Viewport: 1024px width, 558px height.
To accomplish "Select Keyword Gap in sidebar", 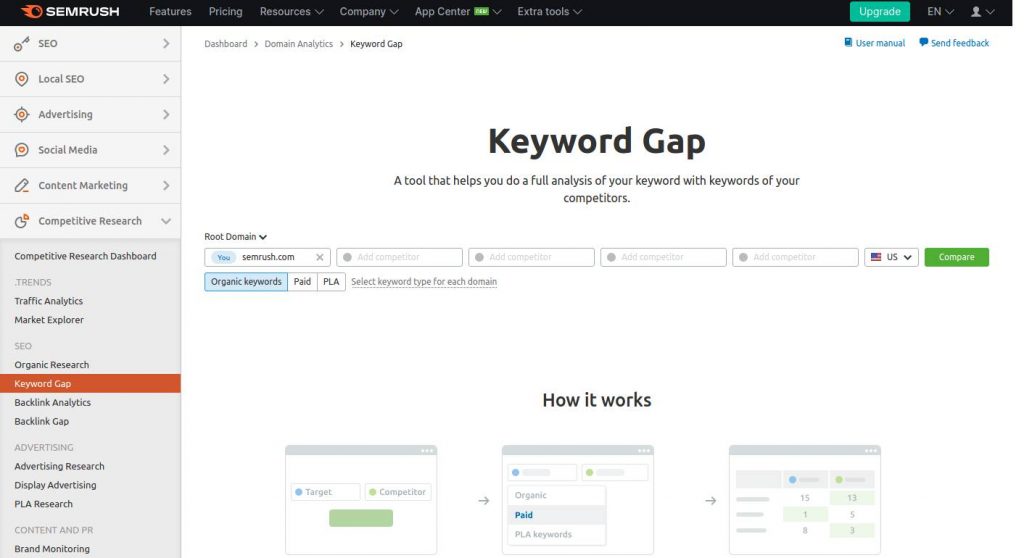I will pos(90,384).
